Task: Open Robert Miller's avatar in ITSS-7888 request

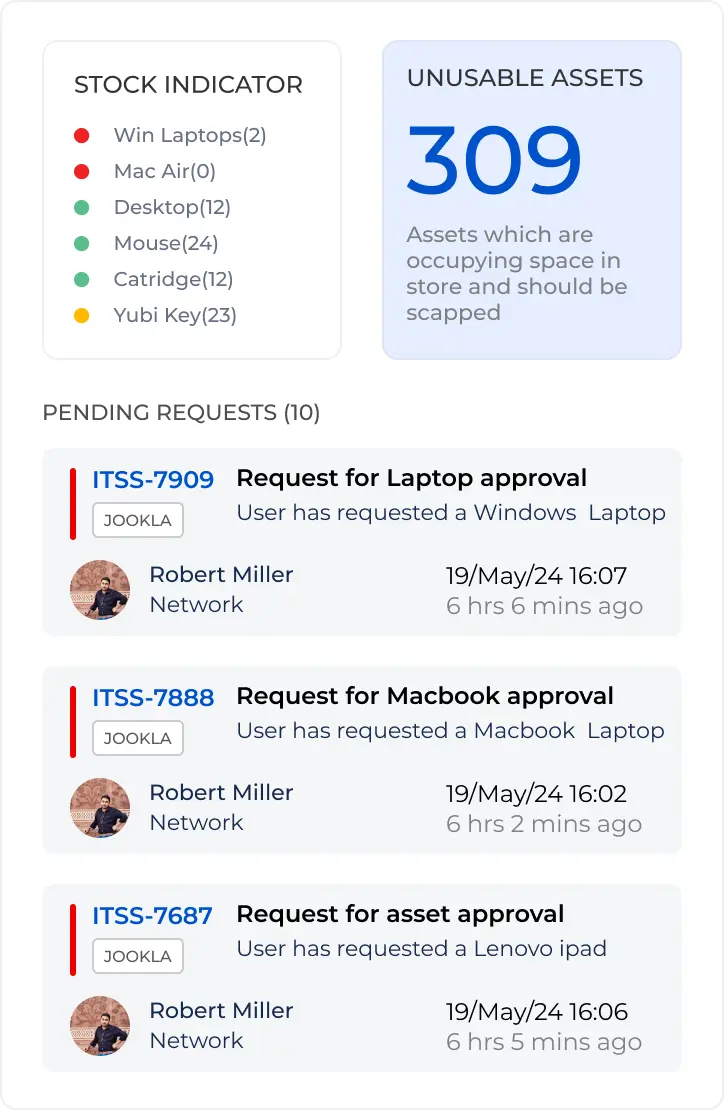Action: (x=100, y=808)
